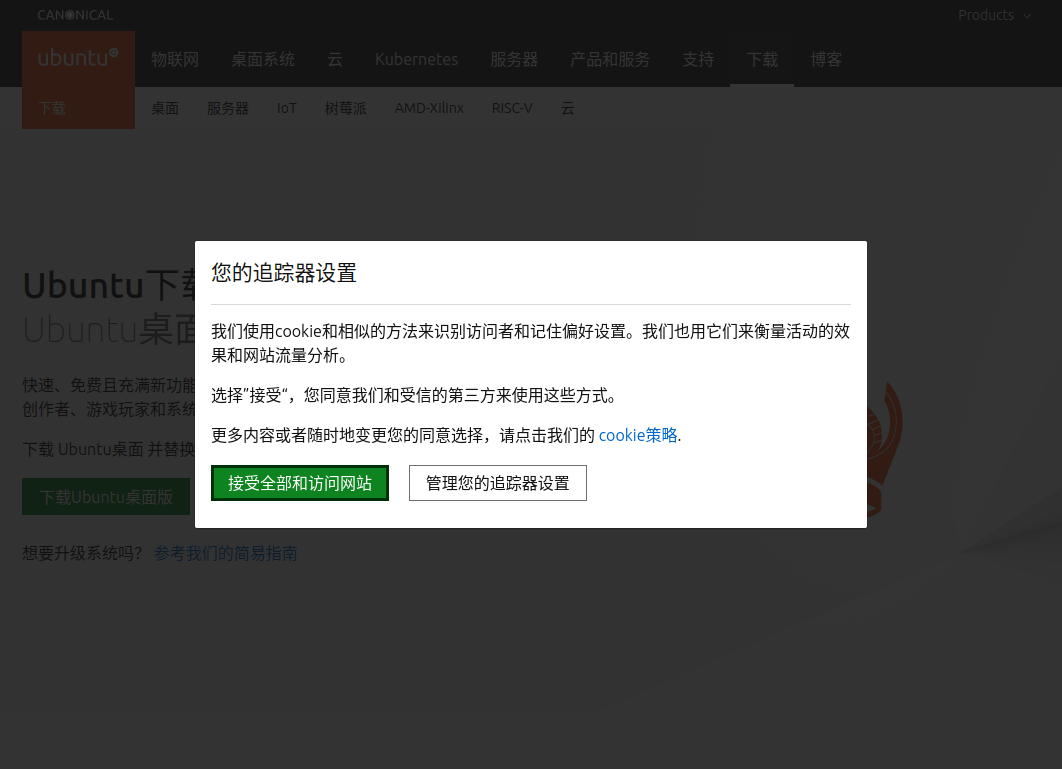Open the 云 item in main navigation
The image size is (1062, 769).
pyautogui.click(x=335, y=60)
